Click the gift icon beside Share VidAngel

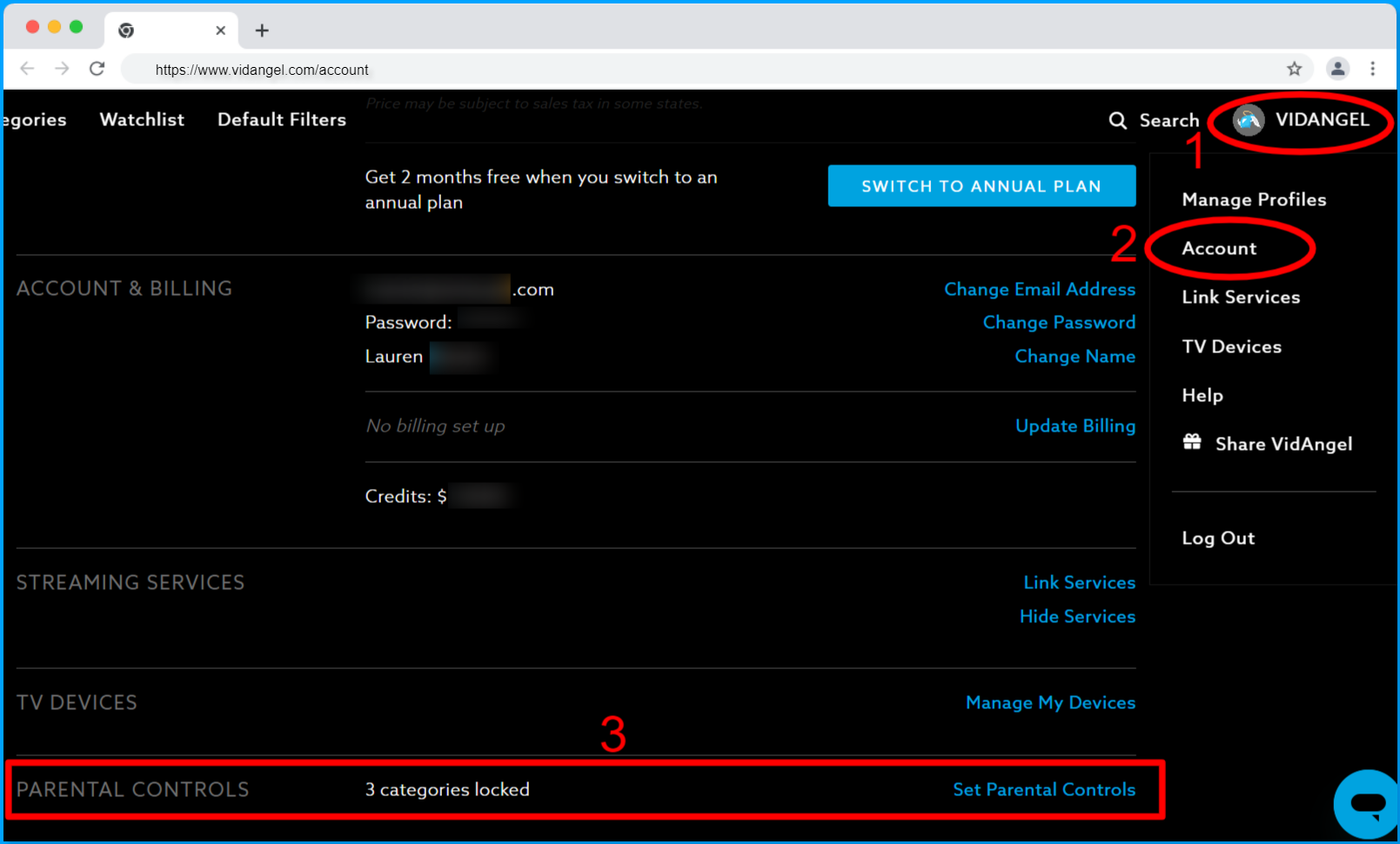[x=1193, y=443]
